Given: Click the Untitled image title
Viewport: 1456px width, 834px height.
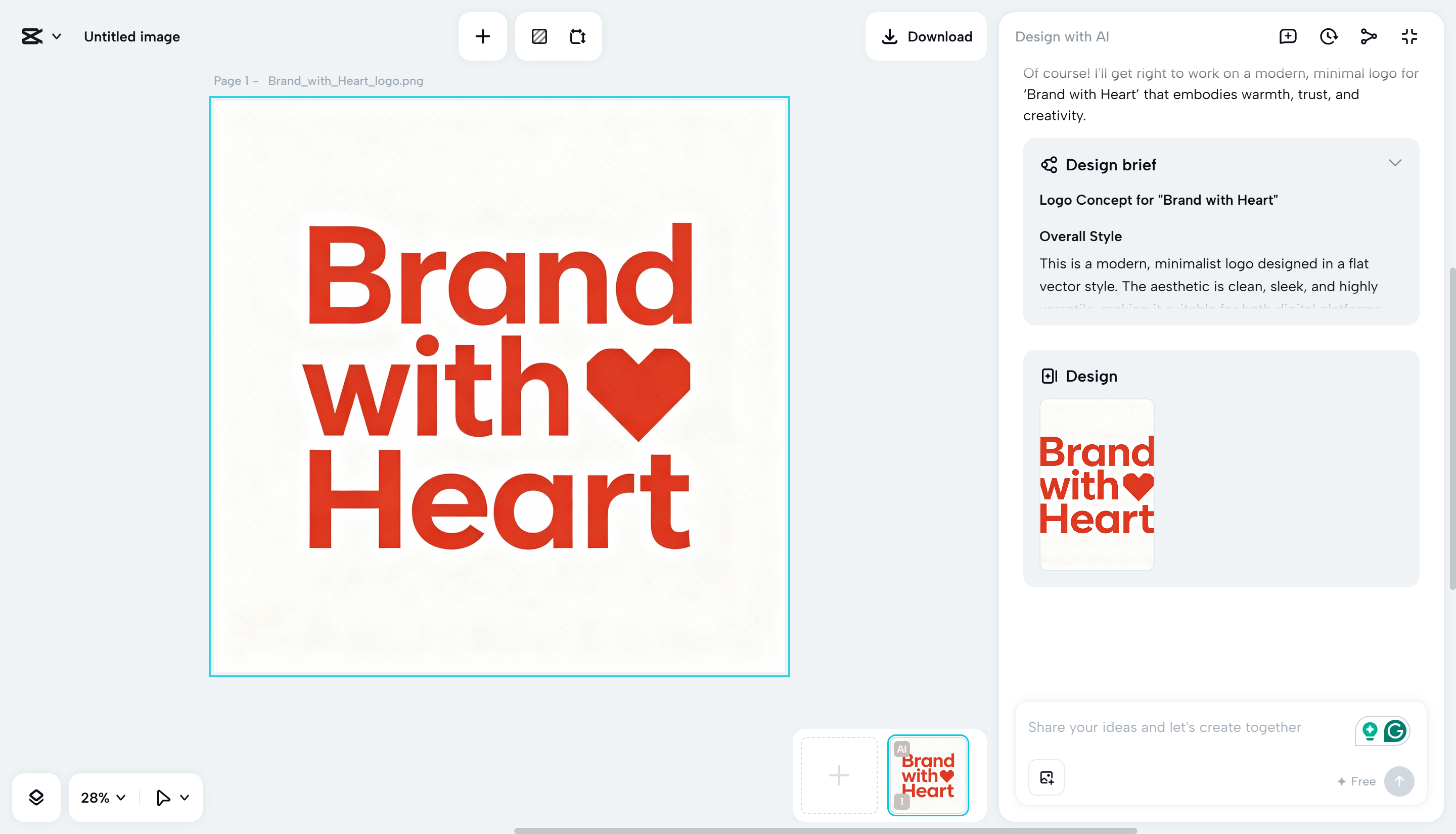Looking at the screenshot, I should [x=132, y=36].
